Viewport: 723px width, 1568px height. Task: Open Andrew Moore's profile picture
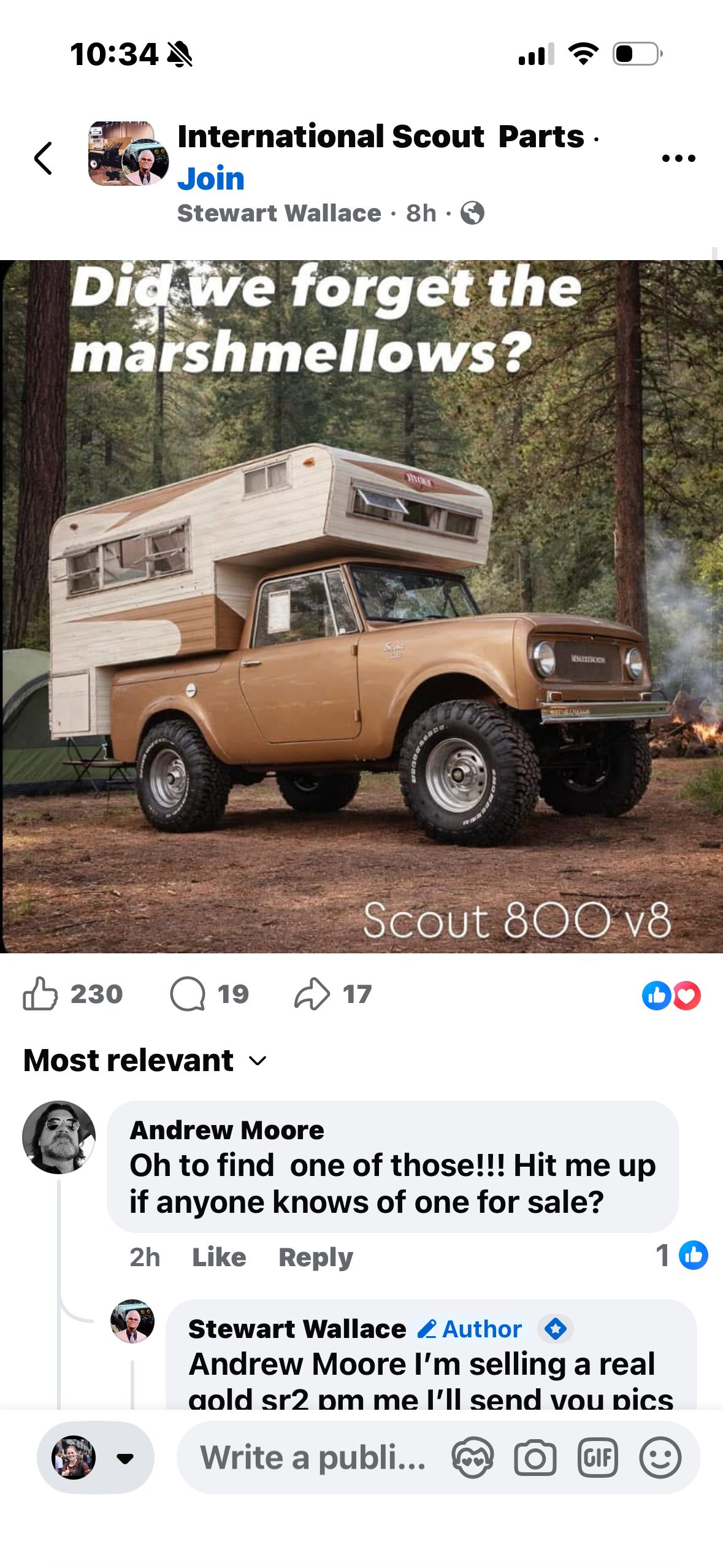pyautogui.click(x=59, y=1137)
